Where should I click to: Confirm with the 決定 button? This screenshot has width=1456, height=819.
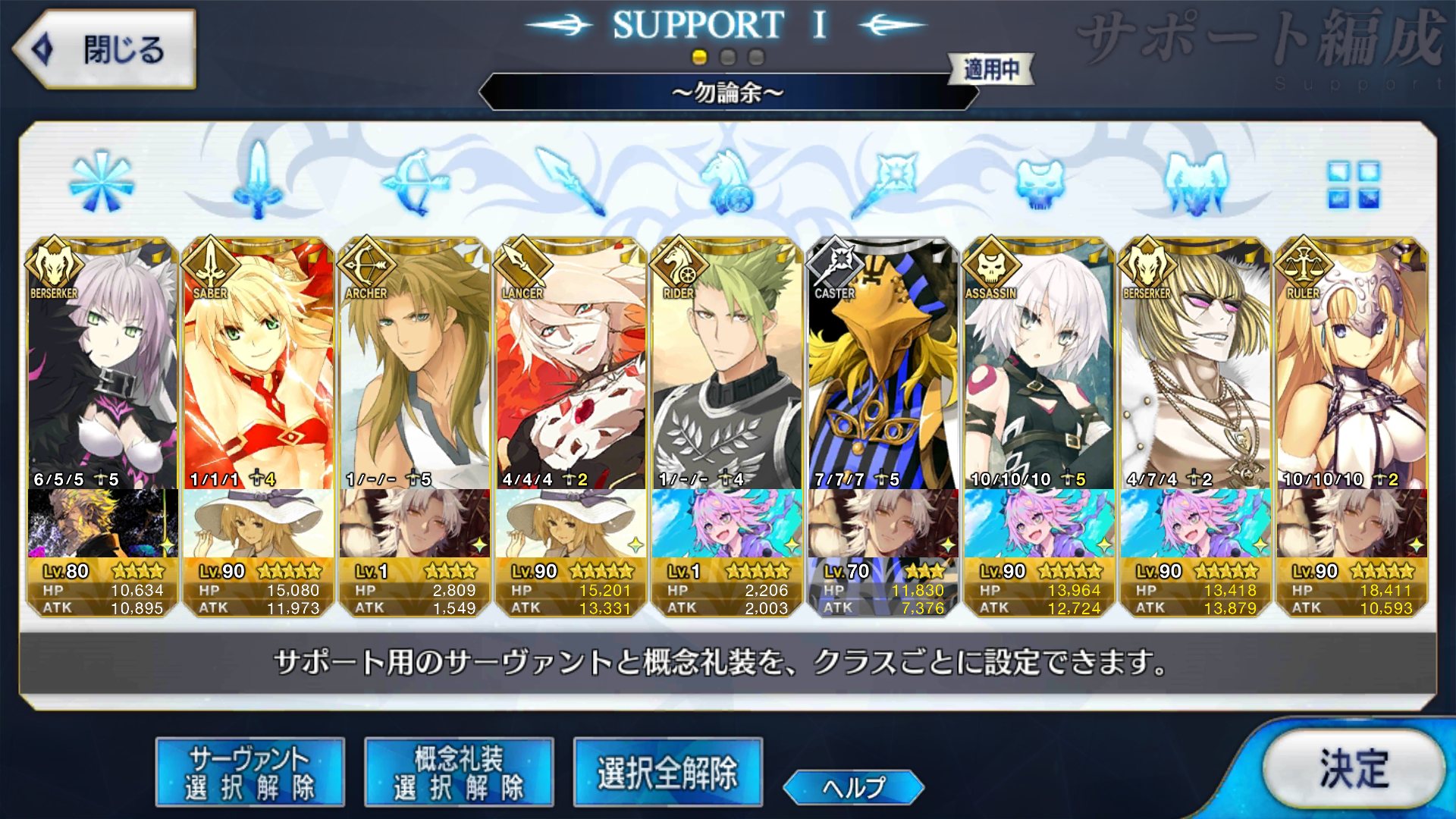(1354, 769)
